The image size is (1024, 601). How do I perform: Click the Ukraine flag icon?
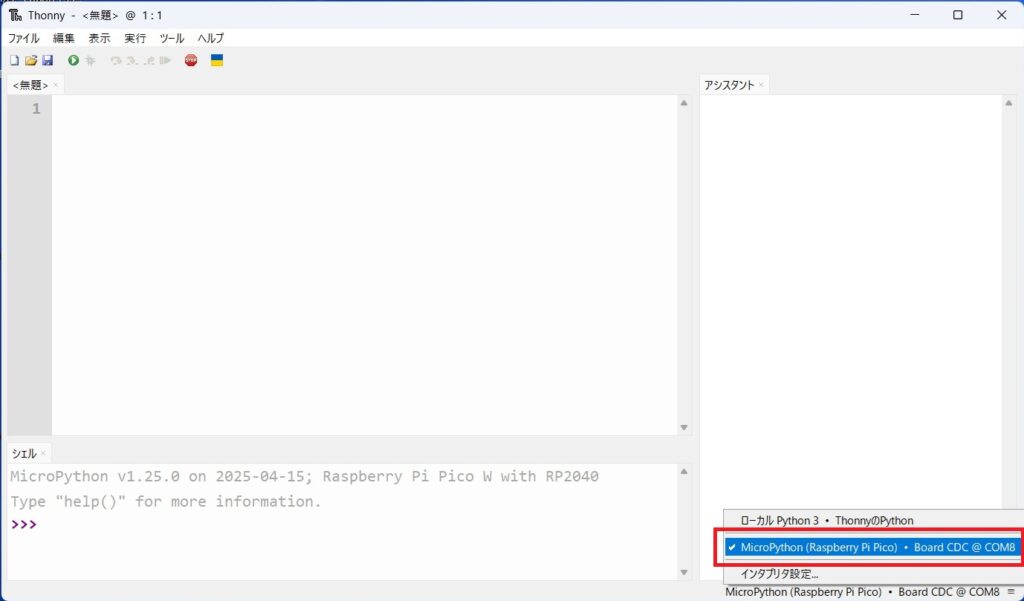[217, 60]
